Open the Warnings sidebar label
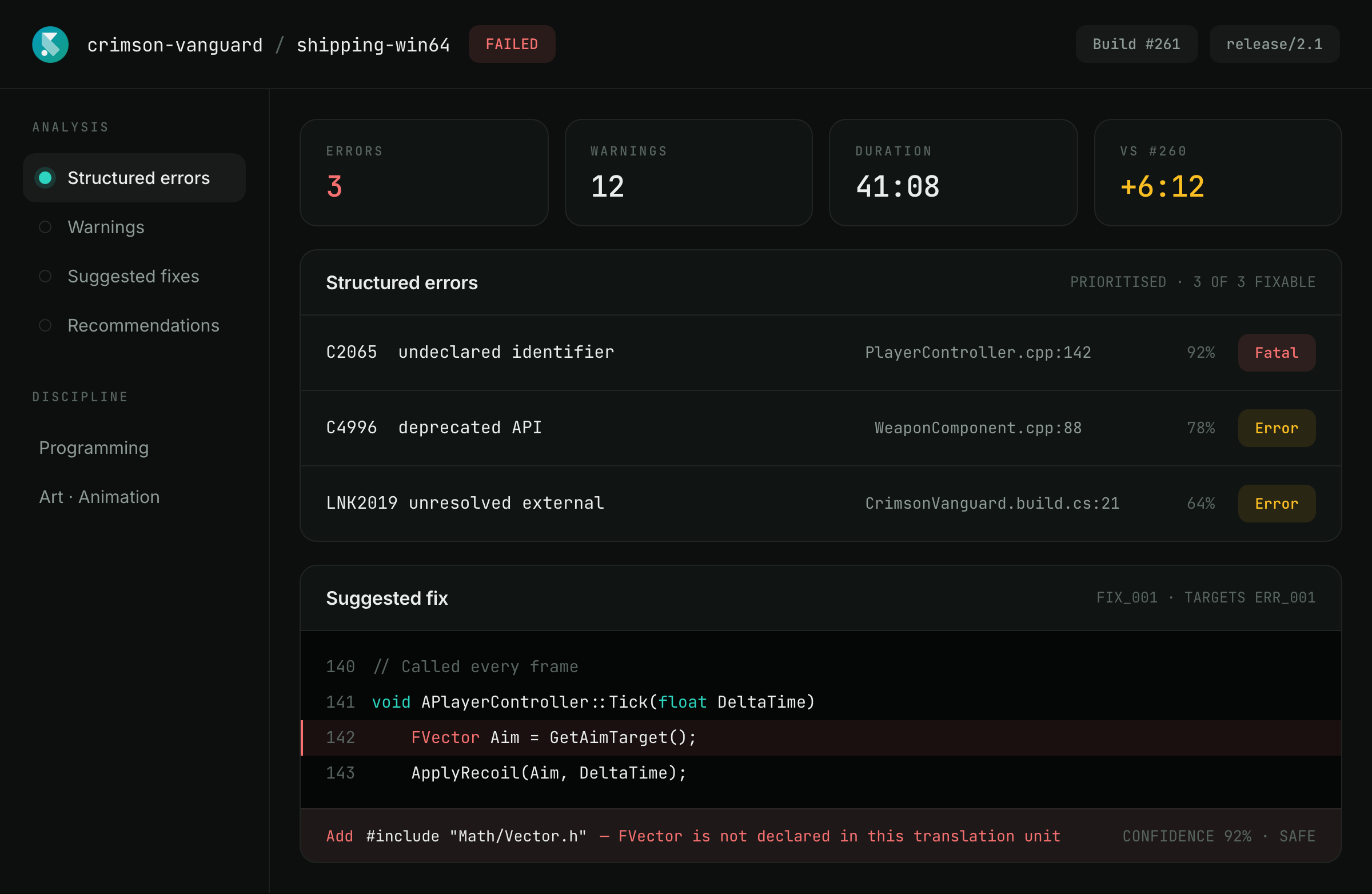Image resolution: width=1372 pixels, height=894 pixels. click(106, 227)
